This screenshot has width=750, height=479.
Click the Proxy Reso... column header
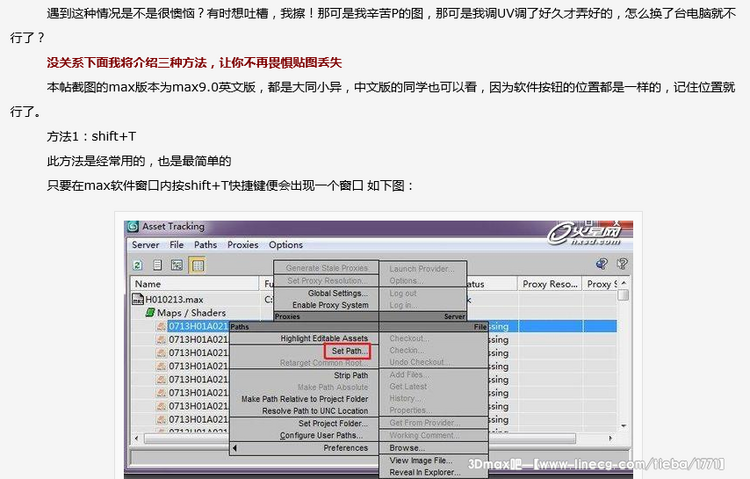550,284
